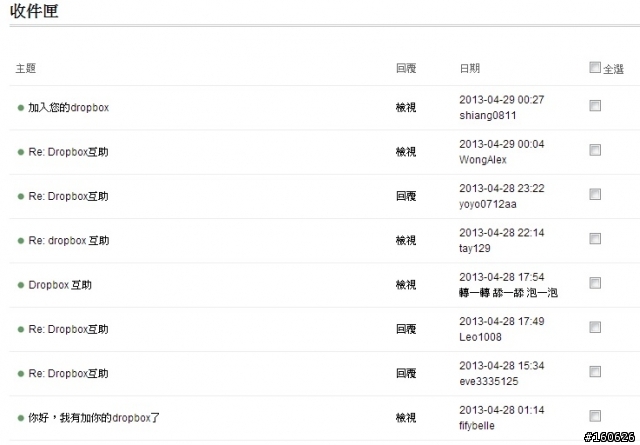Tick checkbox for yoyo0712aa message

coord(595,194)
